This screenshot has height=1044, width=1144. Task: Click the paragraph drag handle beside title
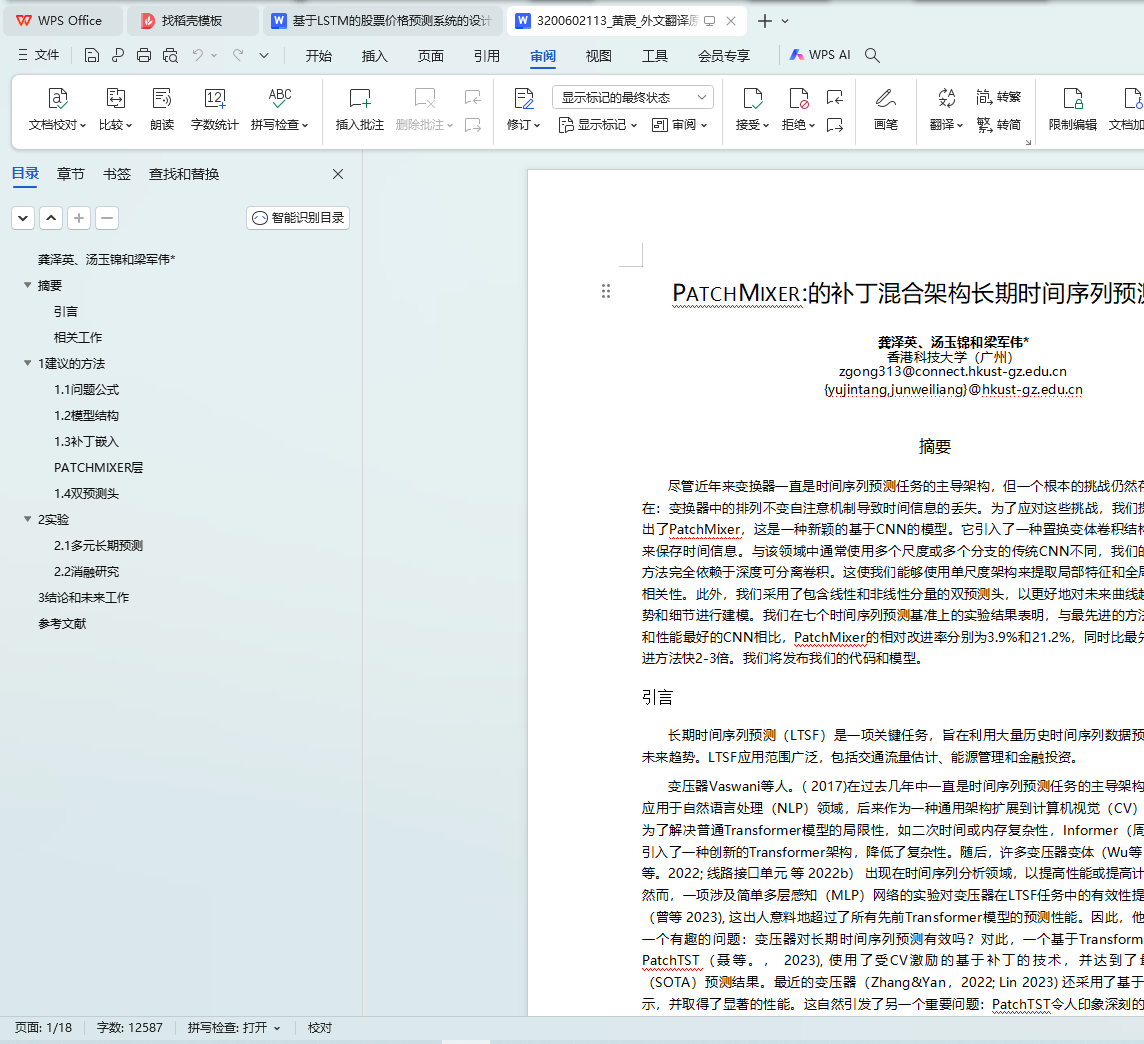pos(606,292)
